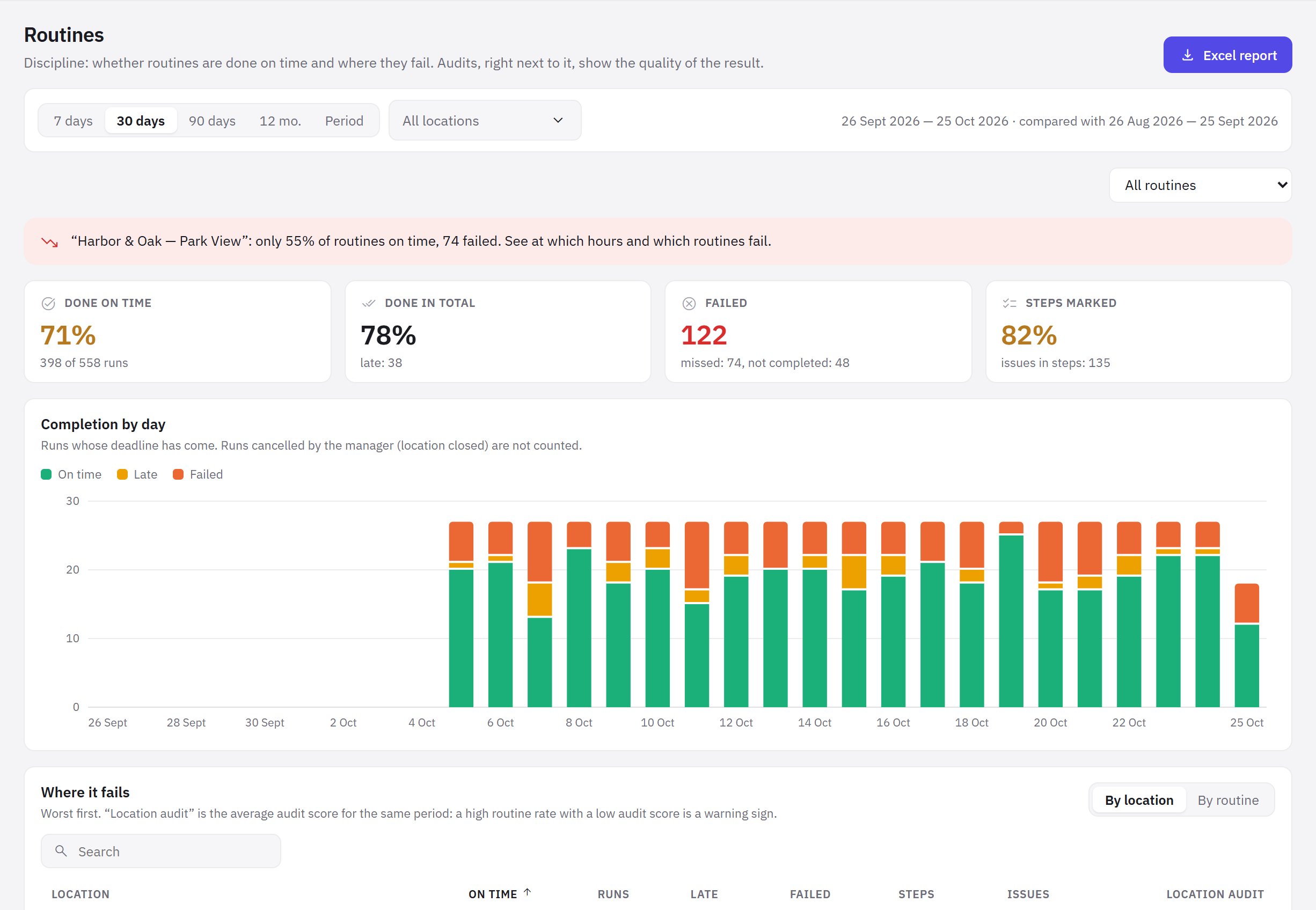This screenshot has height=910, width=1316.
Task: Click the date range comparison text
Action: pyautogui.click(x=1059, y=121)
